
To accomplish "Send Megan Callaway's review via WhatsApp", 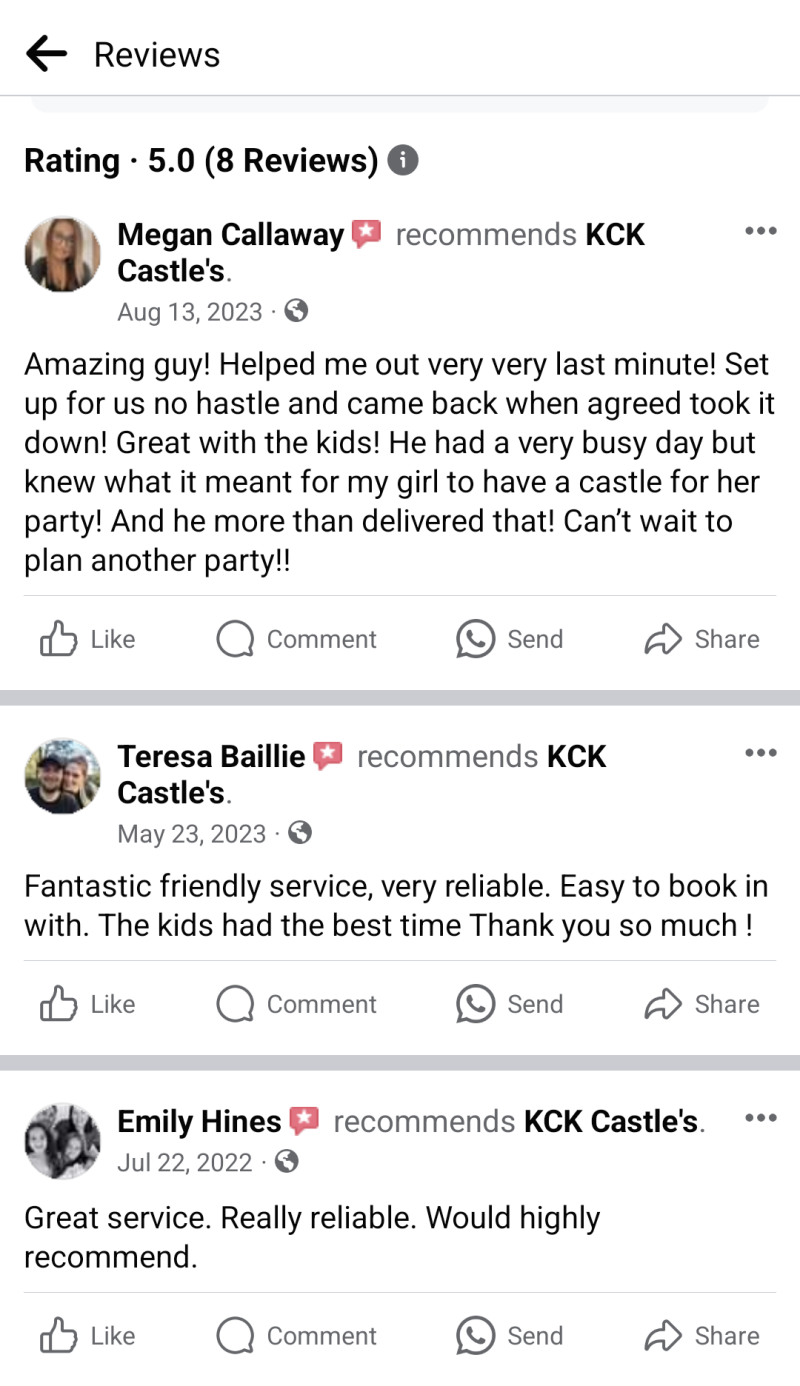I will pos(509,639).
